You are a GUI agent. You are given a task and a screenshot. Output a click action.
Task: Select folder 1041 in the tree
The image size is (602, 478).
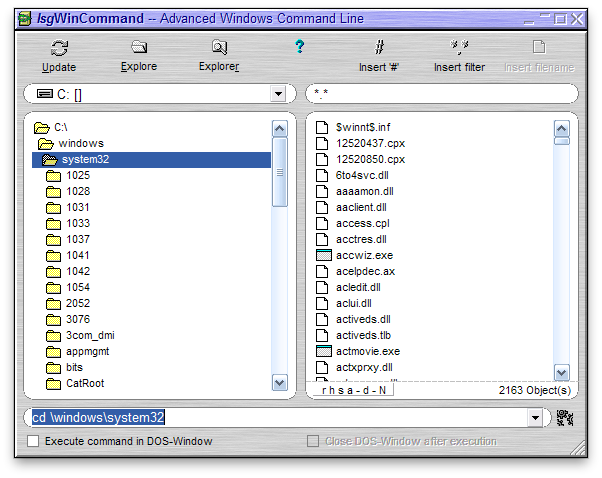click(x=78, y=256)
